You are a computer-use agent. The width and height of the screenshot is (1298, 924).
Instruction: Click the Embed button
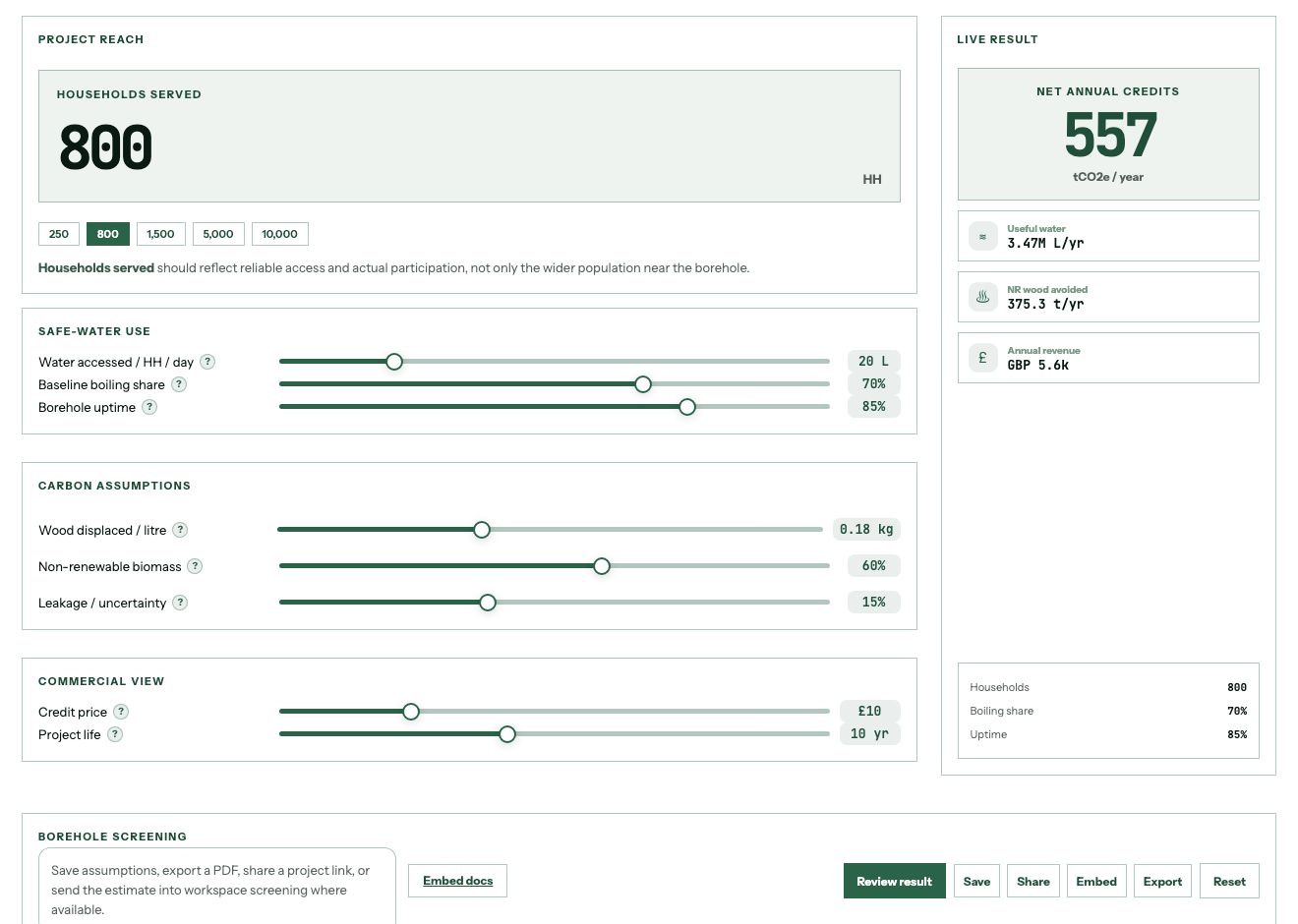pos(1096,882)
